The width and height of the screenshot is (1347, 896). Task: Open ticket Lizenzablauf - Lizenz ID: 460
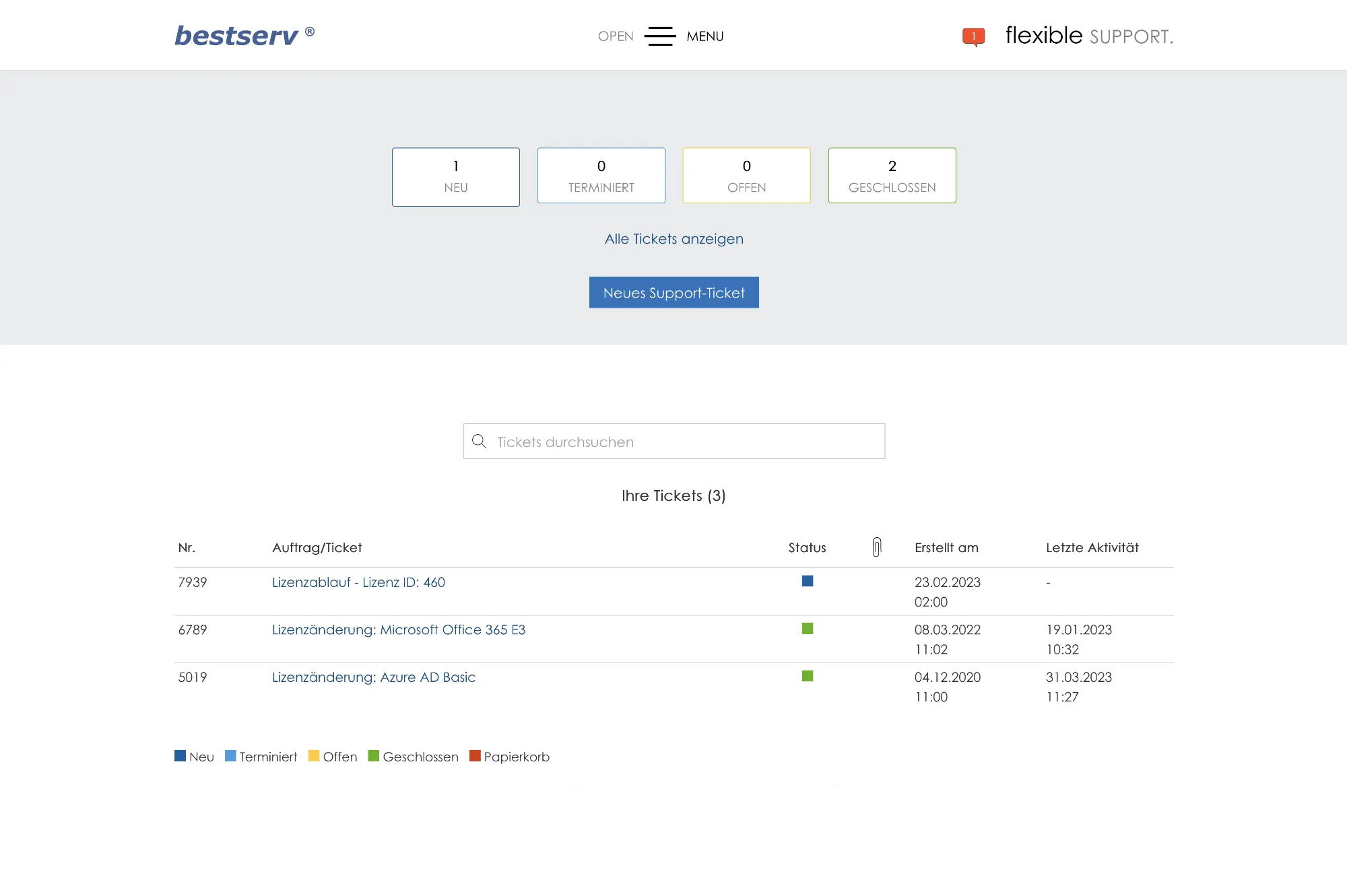(358, 582)
